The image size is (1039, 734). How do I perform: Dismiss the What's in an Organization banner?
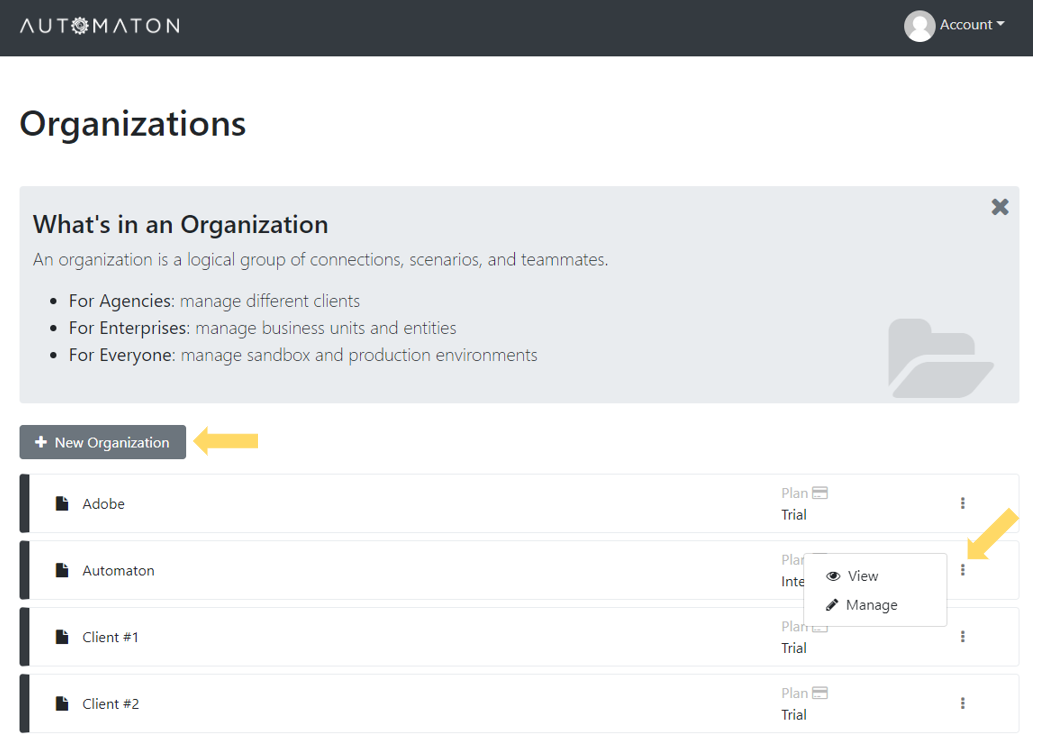[999, 207]
